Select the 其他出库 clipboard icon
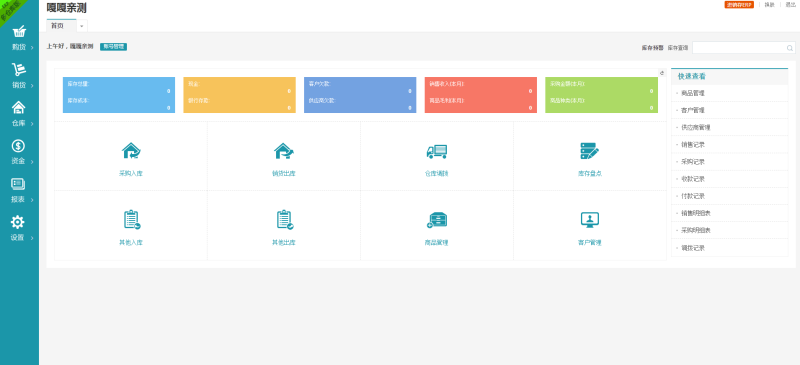The image size is (800, 365). pyautogui.click(x=285, y=220)
